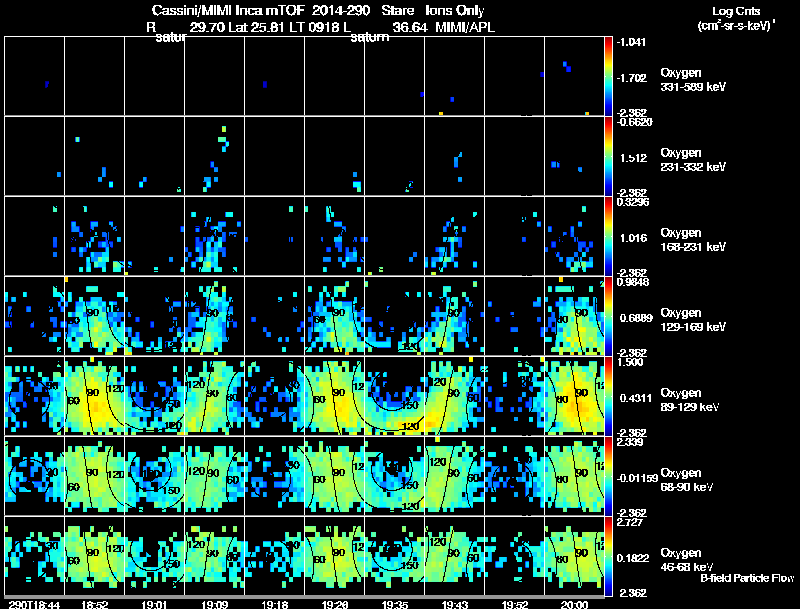
Task: Click the '19:43' time axis label
Action: pyautogui.click(x=455, y=604)
